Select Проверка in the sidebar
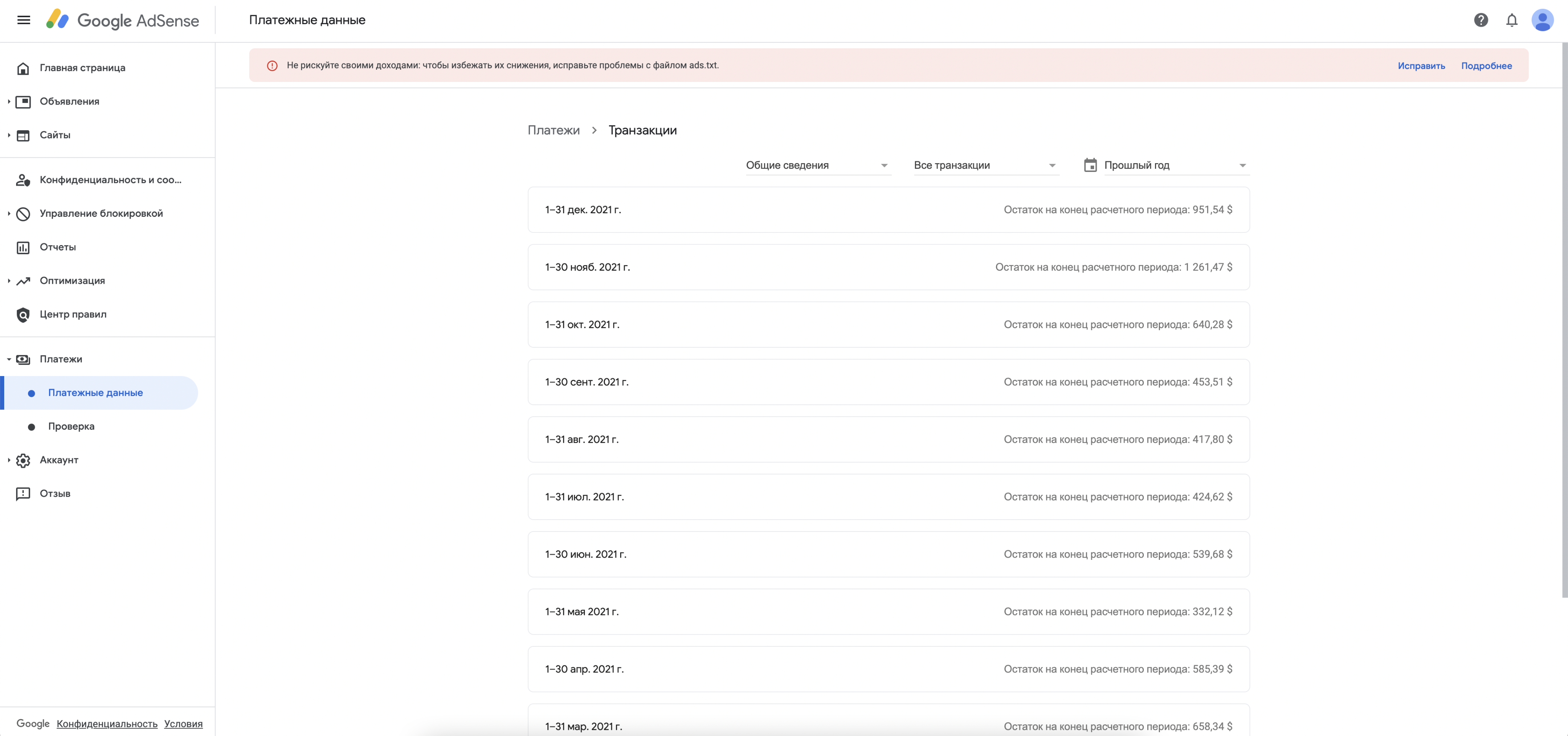 tap(71, 426)
